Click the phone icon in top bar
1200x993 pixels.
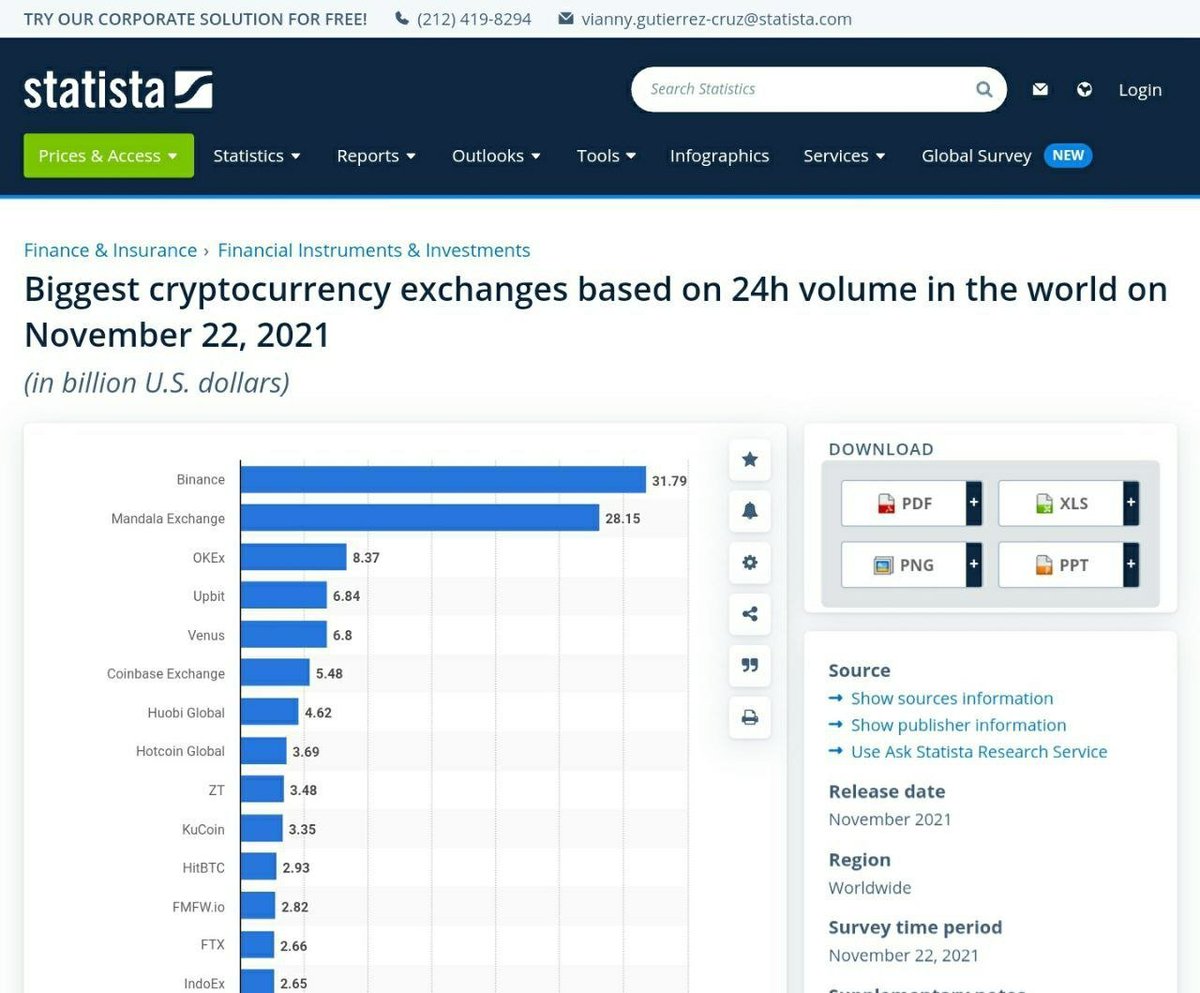click(402, 19)
